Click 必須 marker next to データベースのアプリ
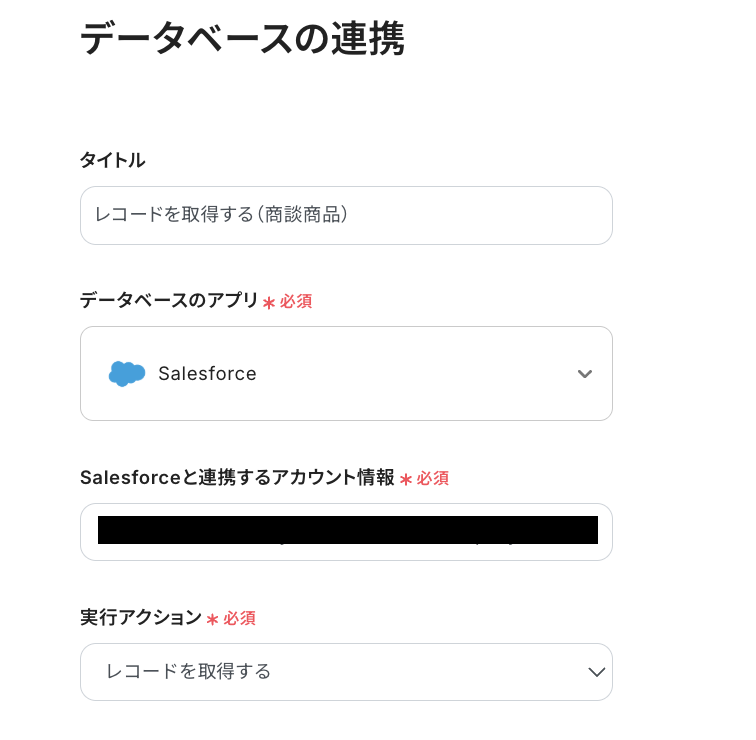Viewport: 756px width, 740px height. 296,301
